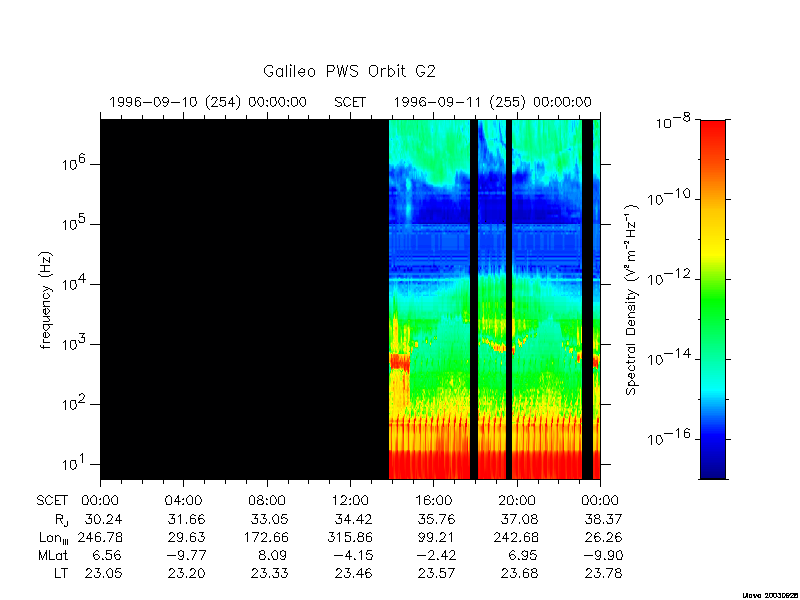Click the RJ value 34.42

(x=353, y=519)
